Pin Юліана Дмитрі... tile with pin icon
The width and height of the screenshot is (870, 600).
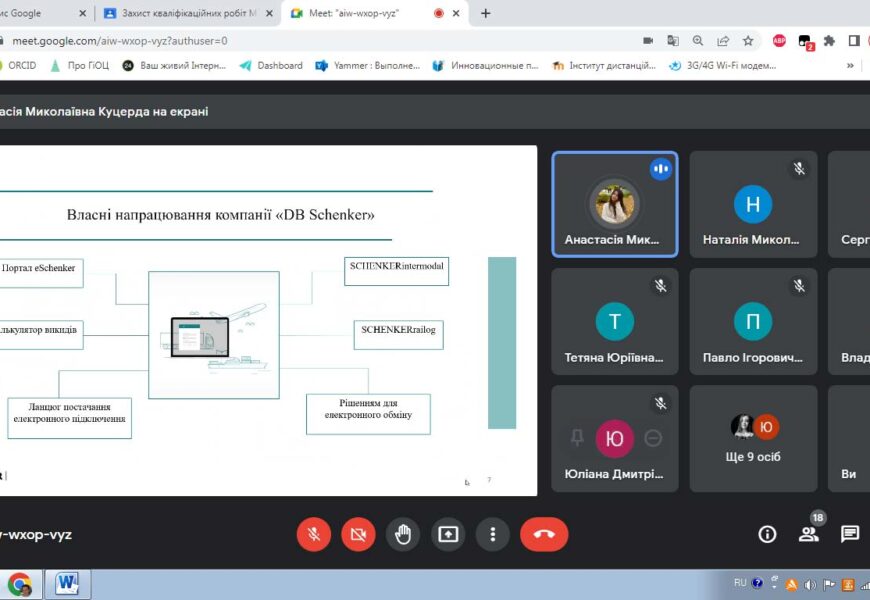[577, 438]
